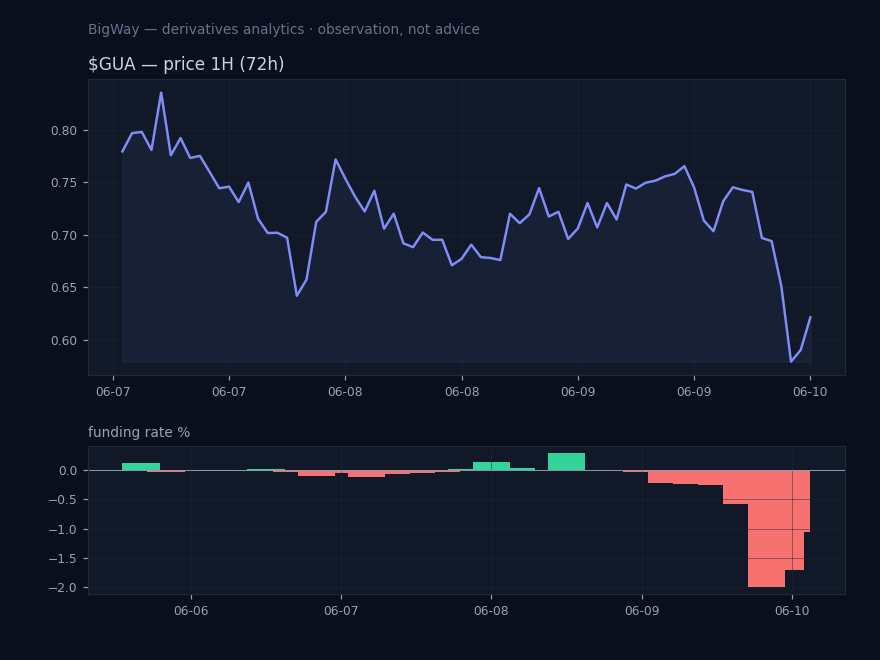The image size is (880, 660).
Task: Click the 06-09 date under funding rate chart
Action: (642, 611)
